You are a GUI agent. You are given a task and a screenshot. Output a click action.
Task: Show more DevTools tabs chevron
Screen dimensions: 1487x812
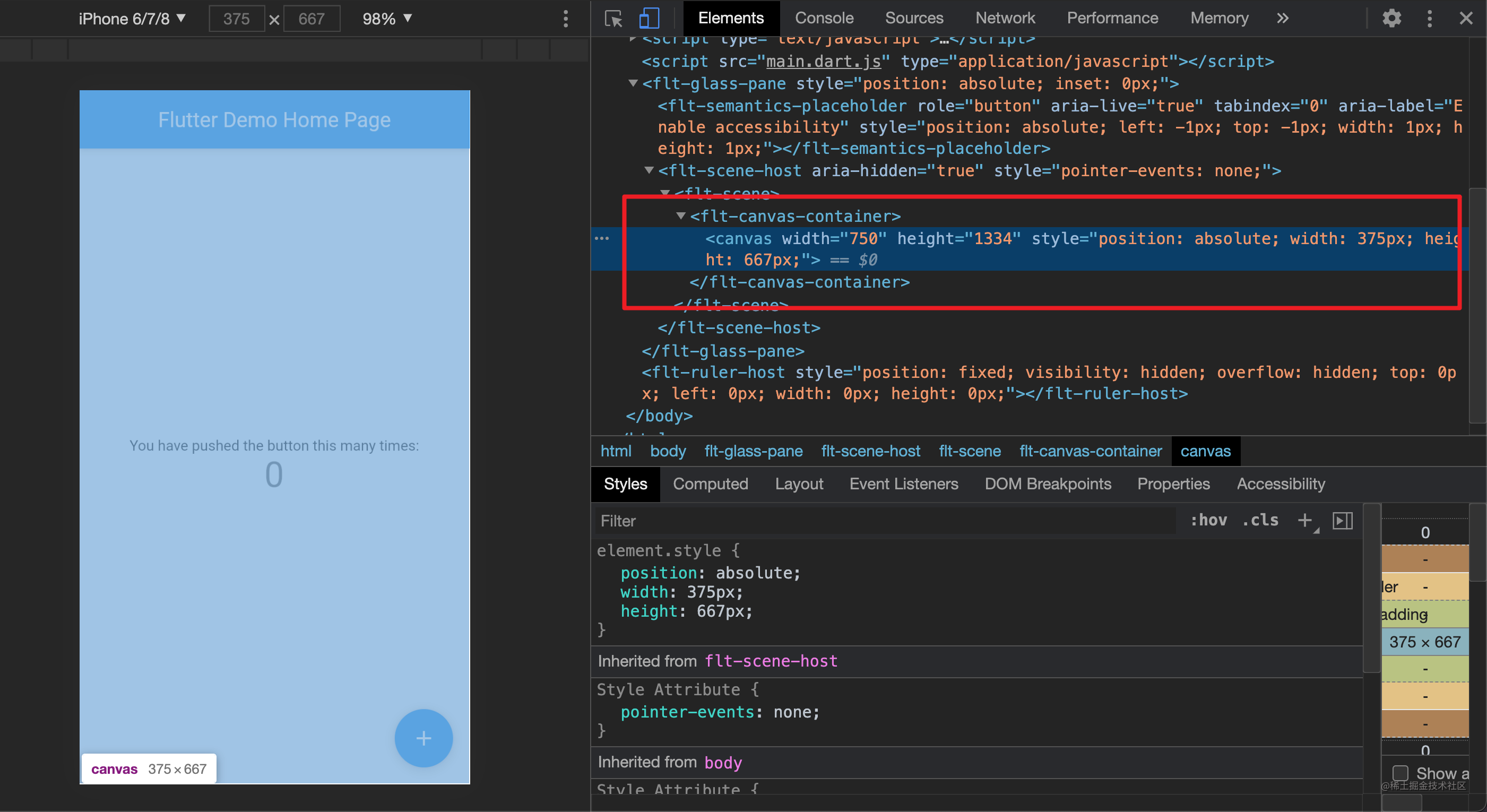[x=1282, y=19]
